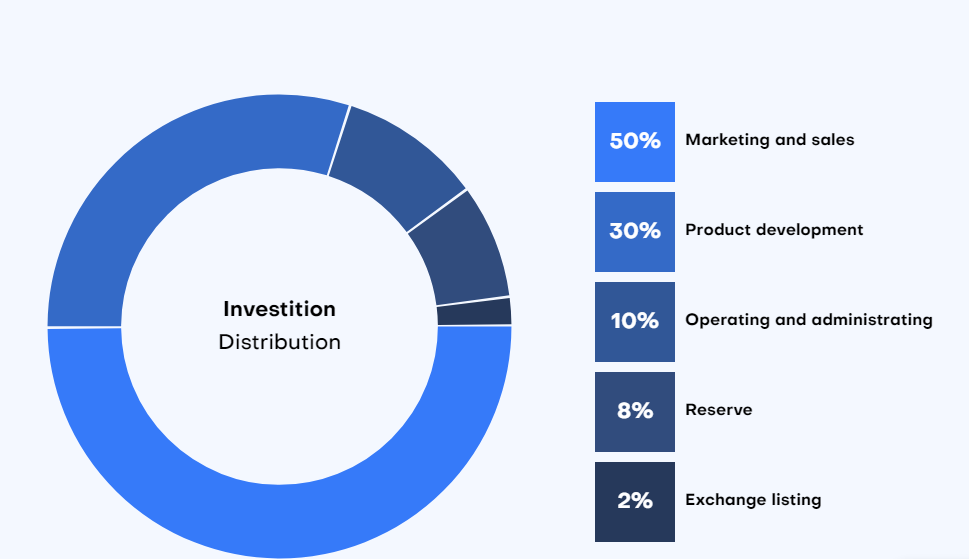Click the largest bright-blue donut segment
The height and width of the screenshot is (559, 969).
tap(279, 520)
